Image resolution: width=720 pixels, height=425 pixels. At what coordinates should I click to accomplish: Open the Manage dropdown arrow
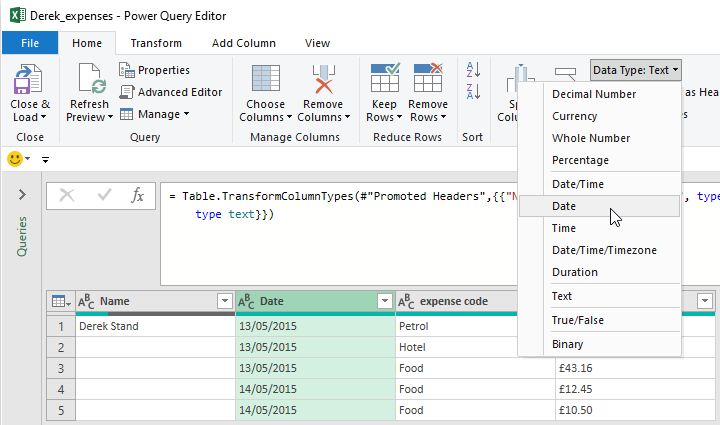[186, 113]
